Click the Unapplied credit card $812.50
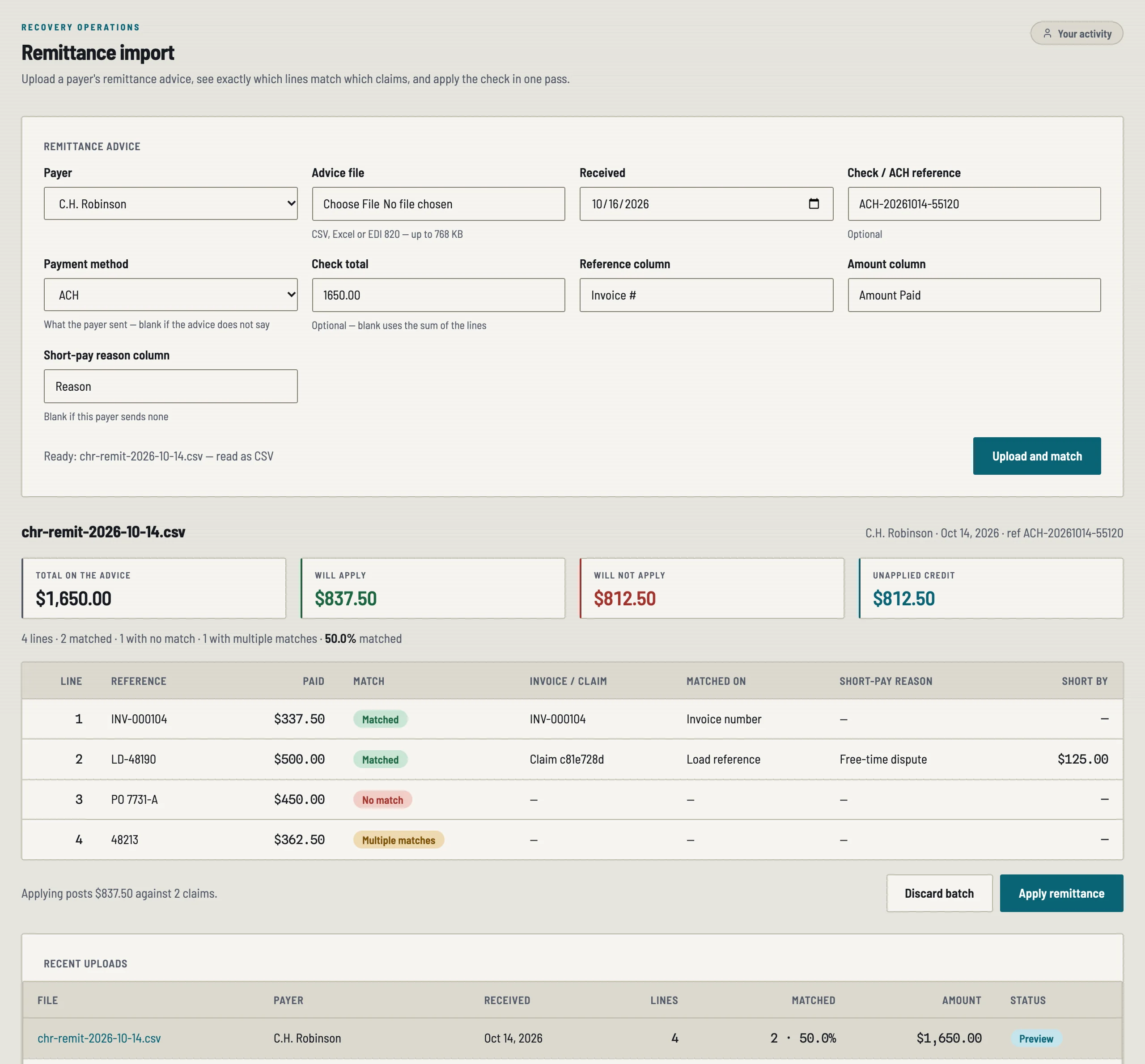 (991, 588)
